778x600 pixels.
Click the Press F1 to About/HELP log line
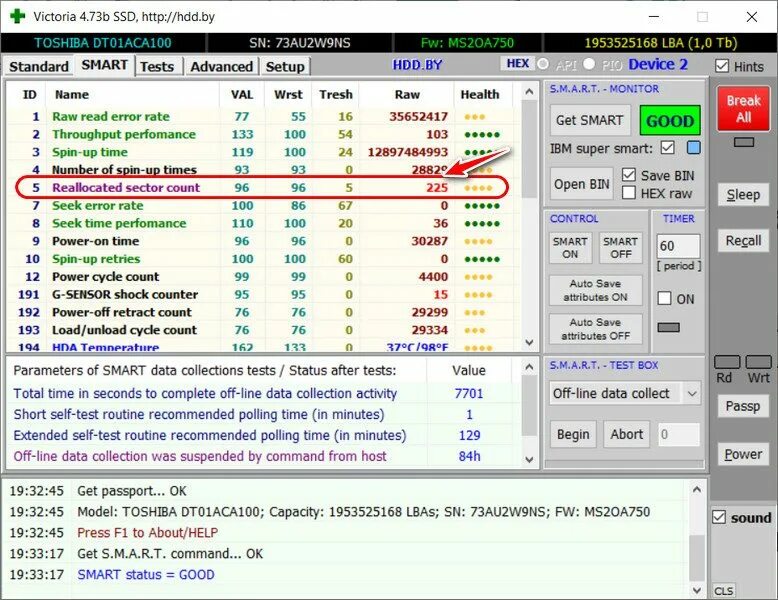point(147,533)
